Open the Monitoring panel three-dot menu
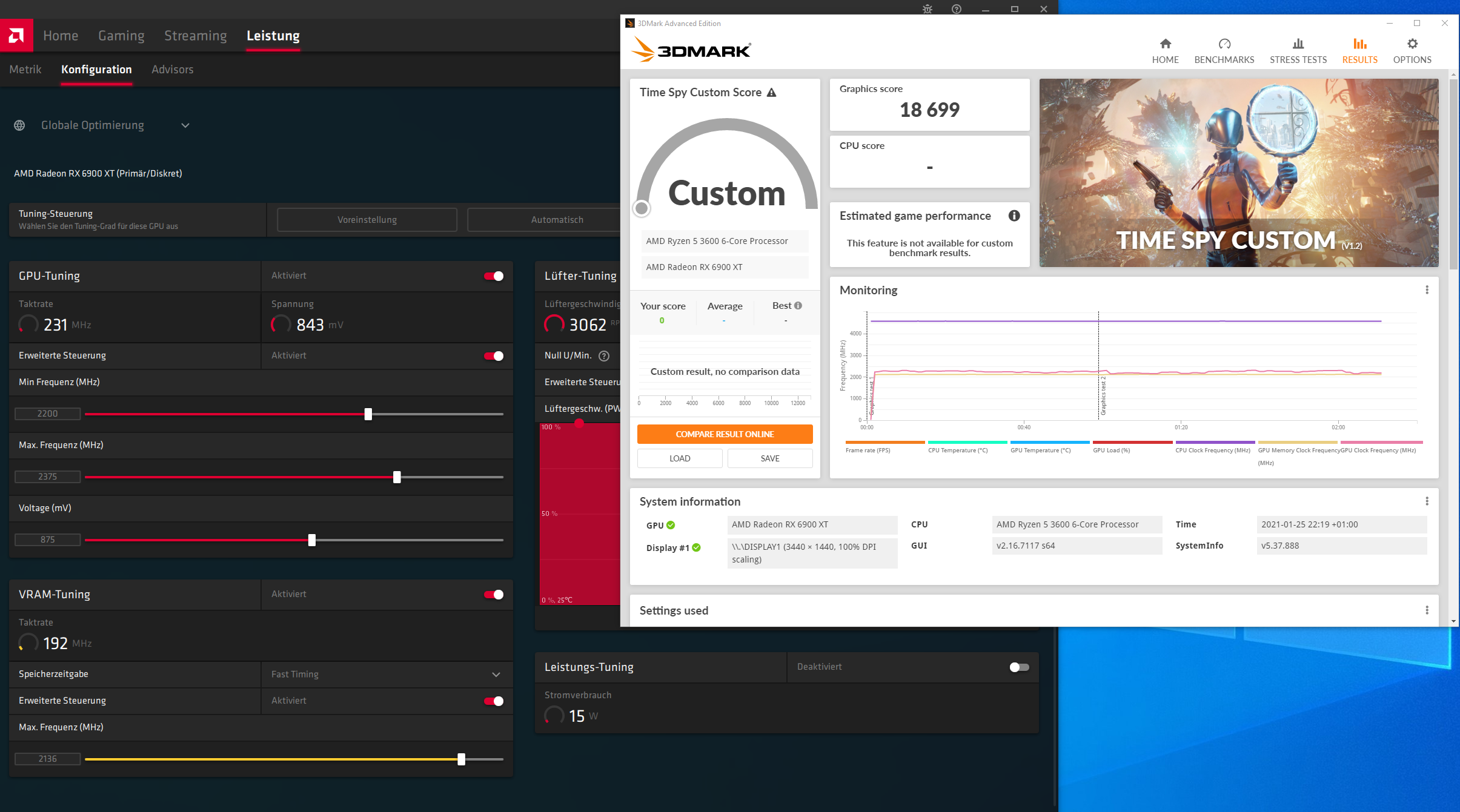 [x=1427, y=290]
